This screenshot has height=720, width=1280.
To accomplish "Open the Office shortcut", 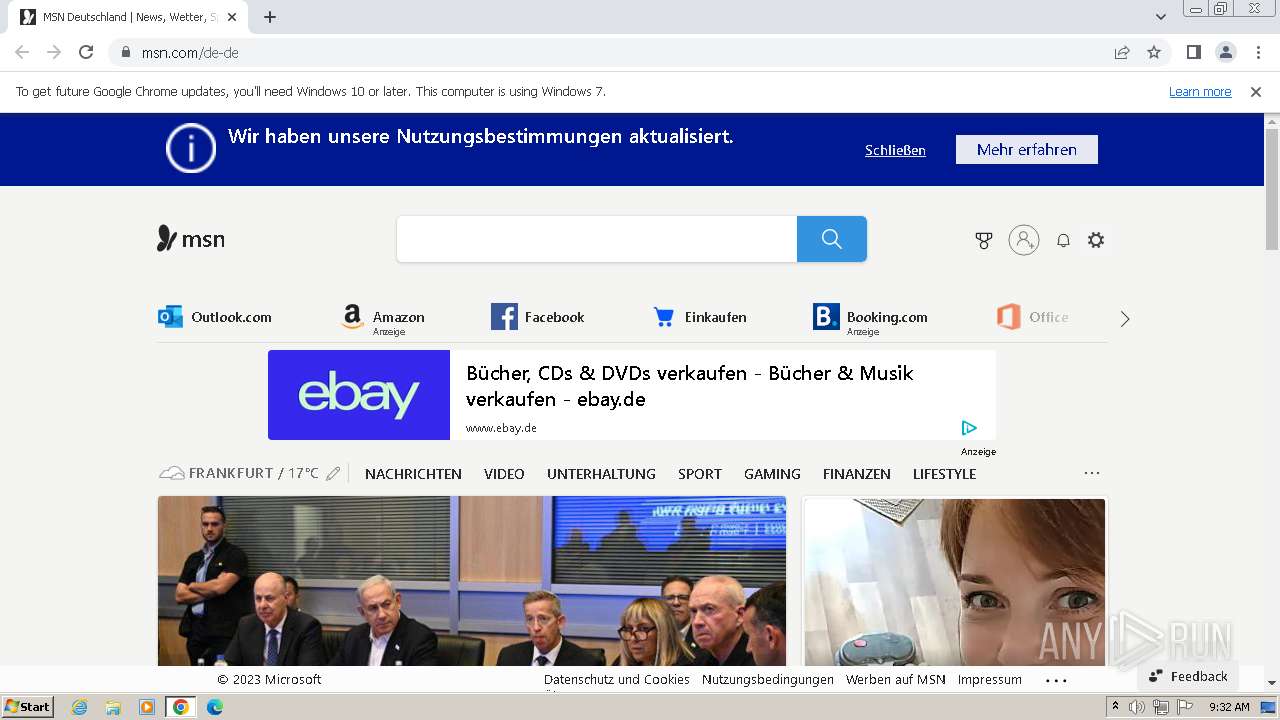I will pos(1033,317).
